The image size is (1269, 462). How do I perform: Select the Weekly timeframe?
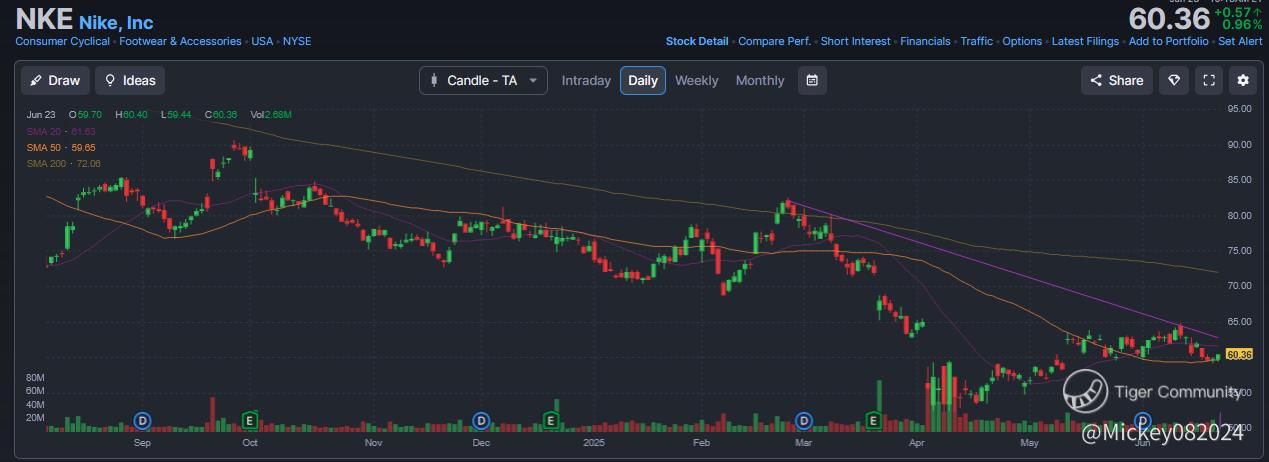click(696, 80)
